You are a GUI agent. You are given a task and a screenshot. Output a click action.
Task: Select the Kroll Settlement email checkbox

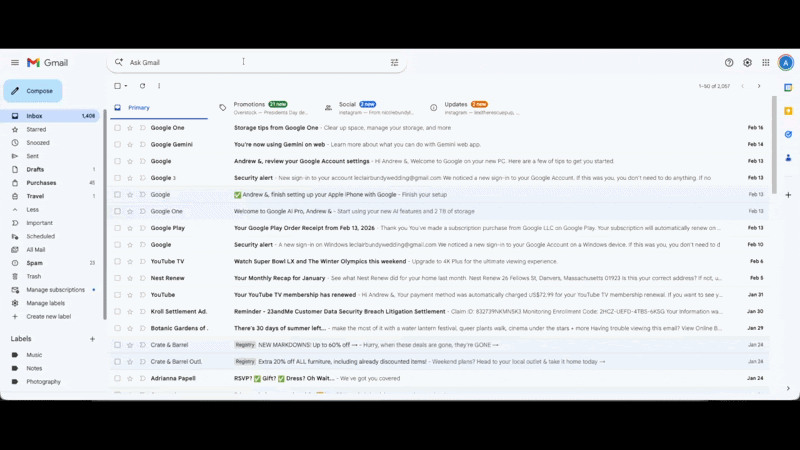click(x=117, y=312)
